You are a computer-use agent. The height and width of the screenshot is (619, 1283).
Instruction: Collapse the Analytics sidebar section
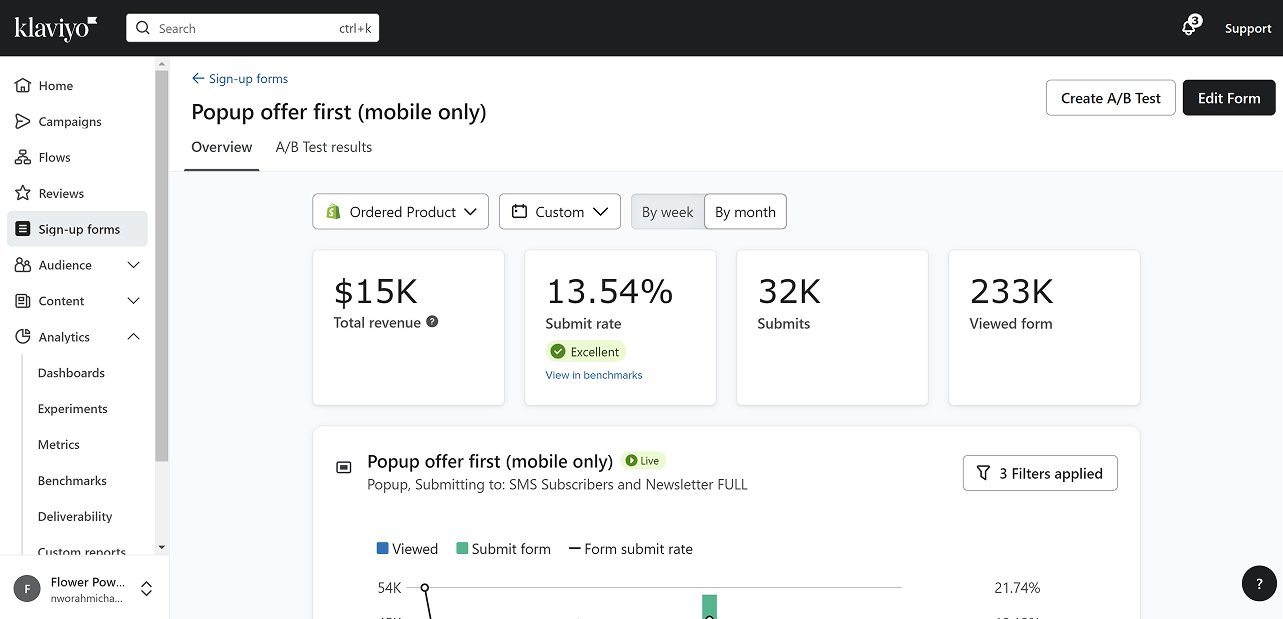(134, 337)
